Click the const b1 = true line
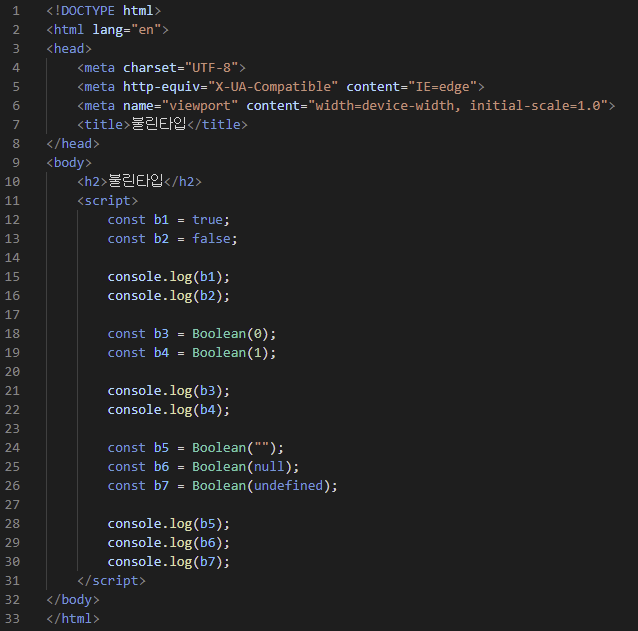Screen dimensions: 638x631 pyautogui.click(x=169, y=220)
